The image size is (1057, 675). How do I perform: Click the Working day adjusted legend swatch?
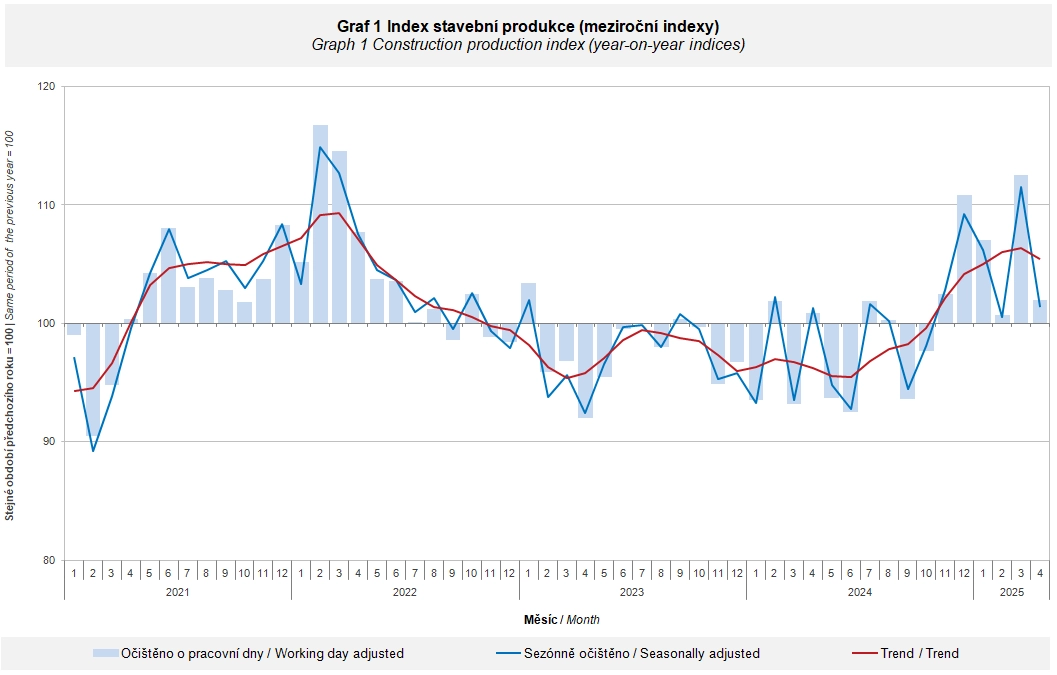[106, 653]
